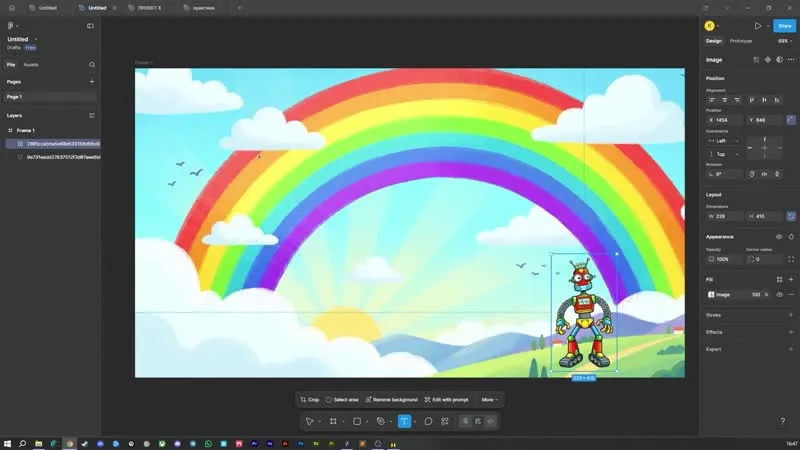Remove the Image fill

pos(791,294)
